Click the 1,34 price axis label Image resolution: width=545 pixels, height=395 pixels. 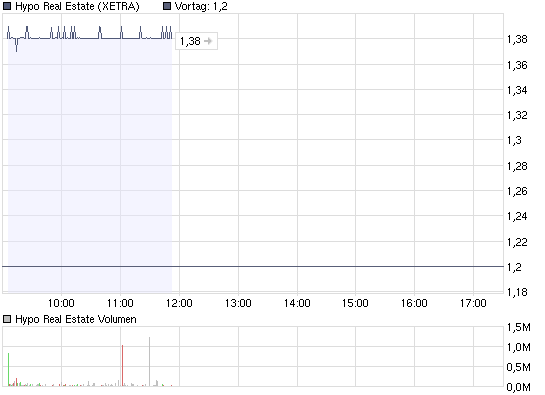tap(517, 90)
